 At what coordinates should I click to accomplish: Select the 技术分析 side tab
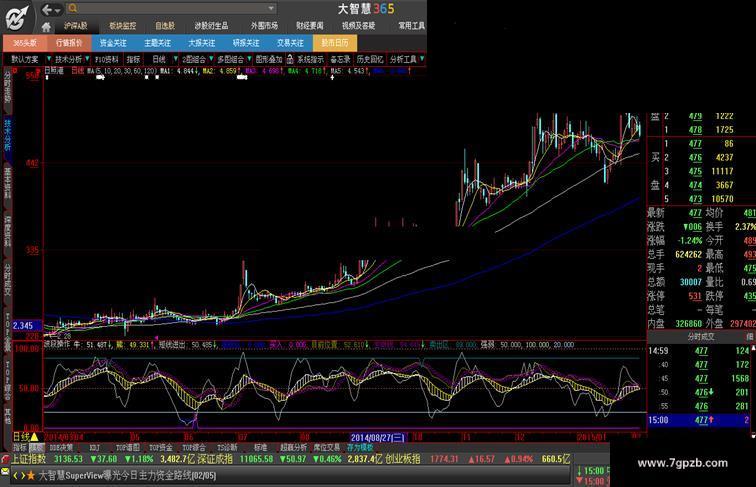[7, 135]
